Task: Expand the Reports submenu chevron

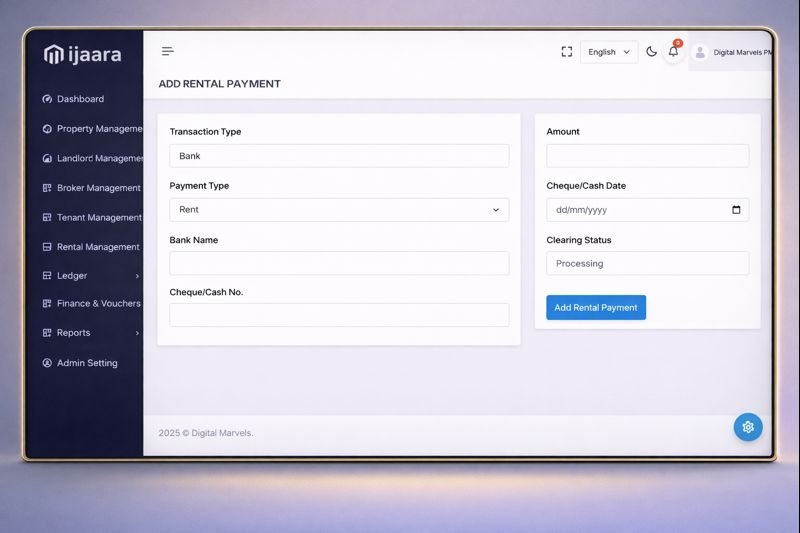Action: [137, 333]
